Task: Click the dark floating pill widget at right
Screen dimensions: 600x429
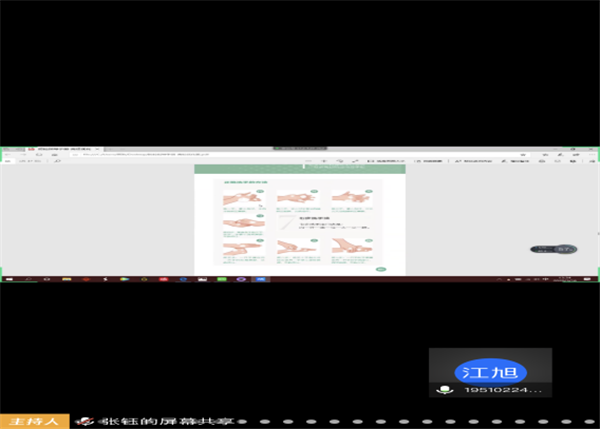Action: pos(554,249)
